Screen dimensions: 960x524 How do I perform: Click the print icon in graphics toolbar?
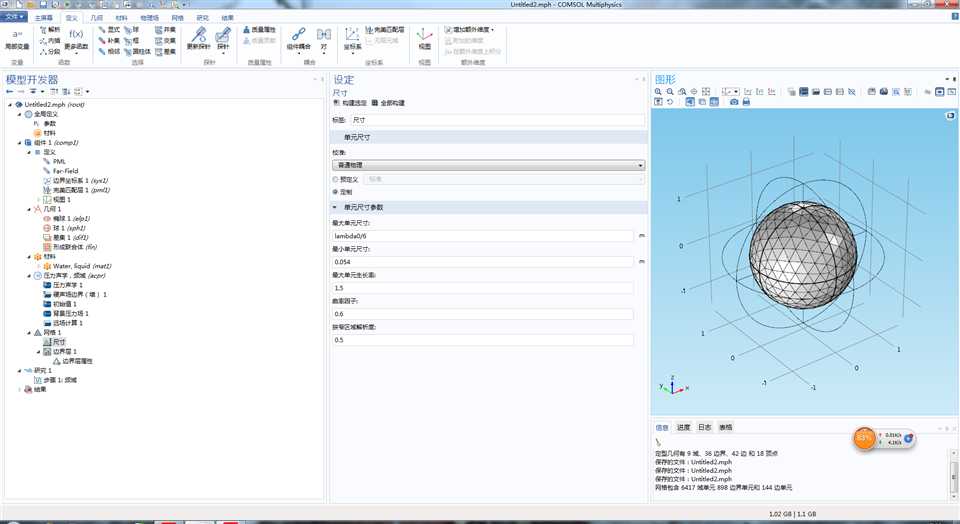(746, 102)
